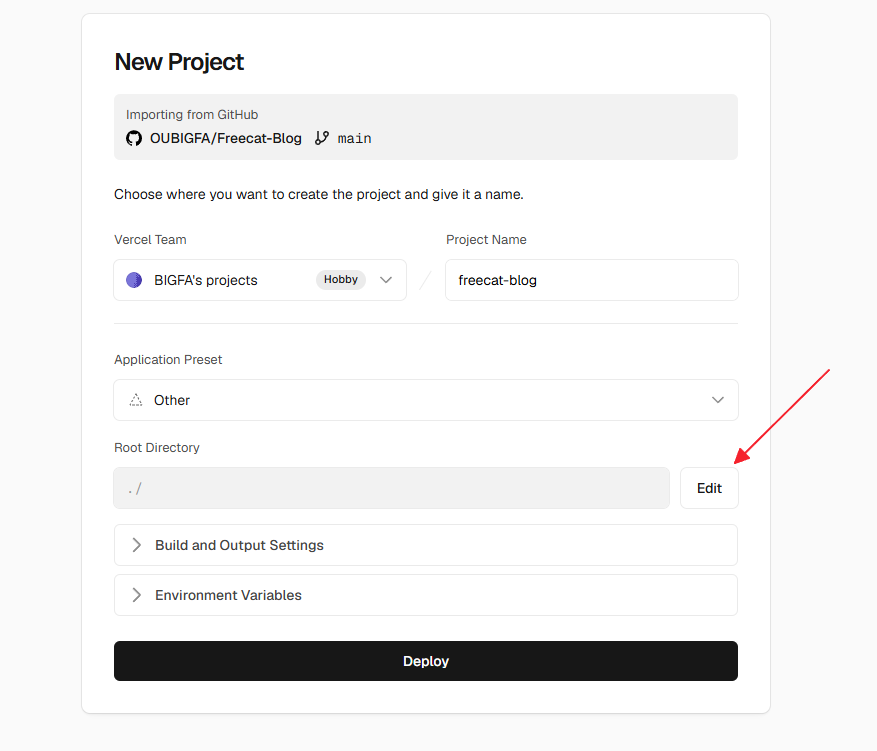Click the Root Directory path field
877x751 pixels.
coord(392,488)
